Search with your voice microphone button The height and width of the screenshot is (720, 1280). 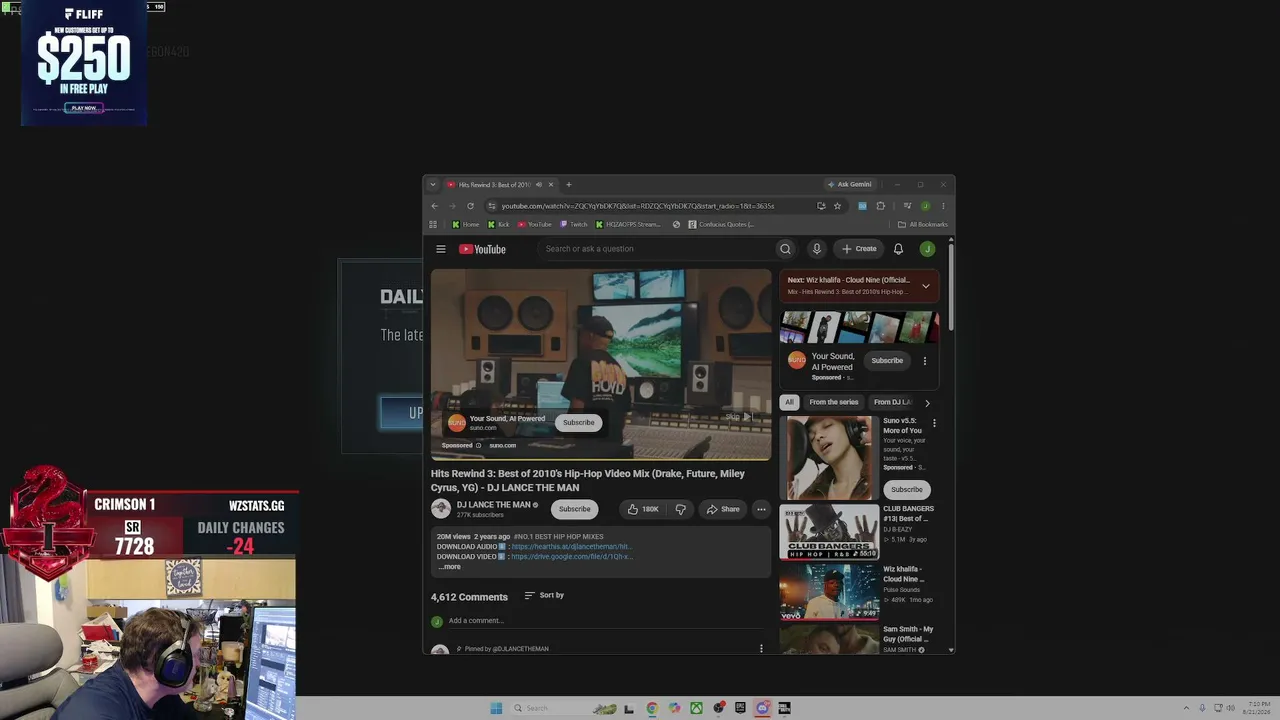point(816,249)
